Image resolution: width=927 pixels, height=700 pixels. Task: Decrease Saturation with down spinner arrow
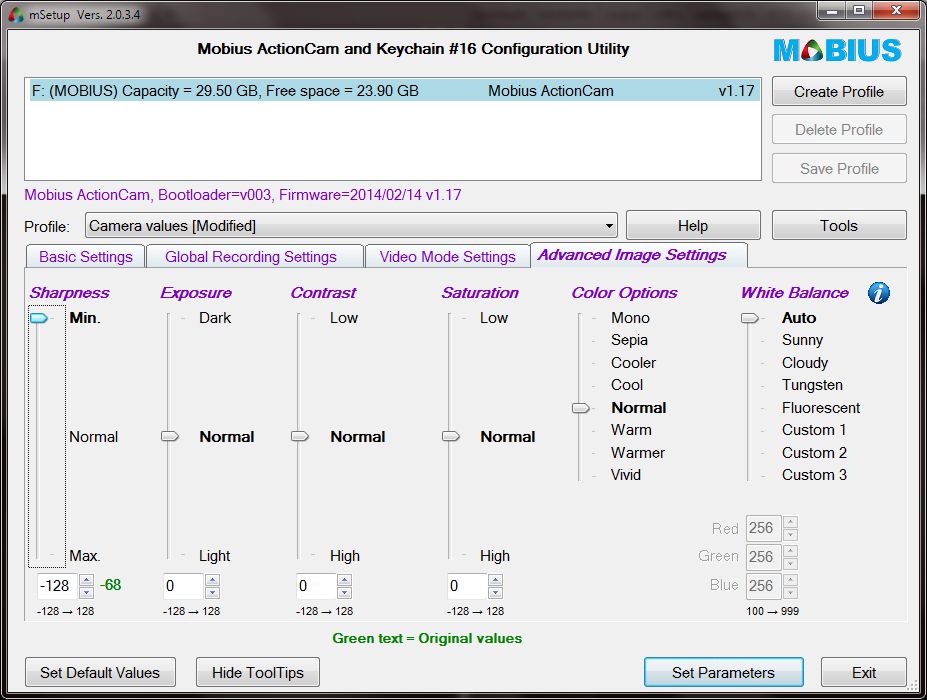(496, 592)
